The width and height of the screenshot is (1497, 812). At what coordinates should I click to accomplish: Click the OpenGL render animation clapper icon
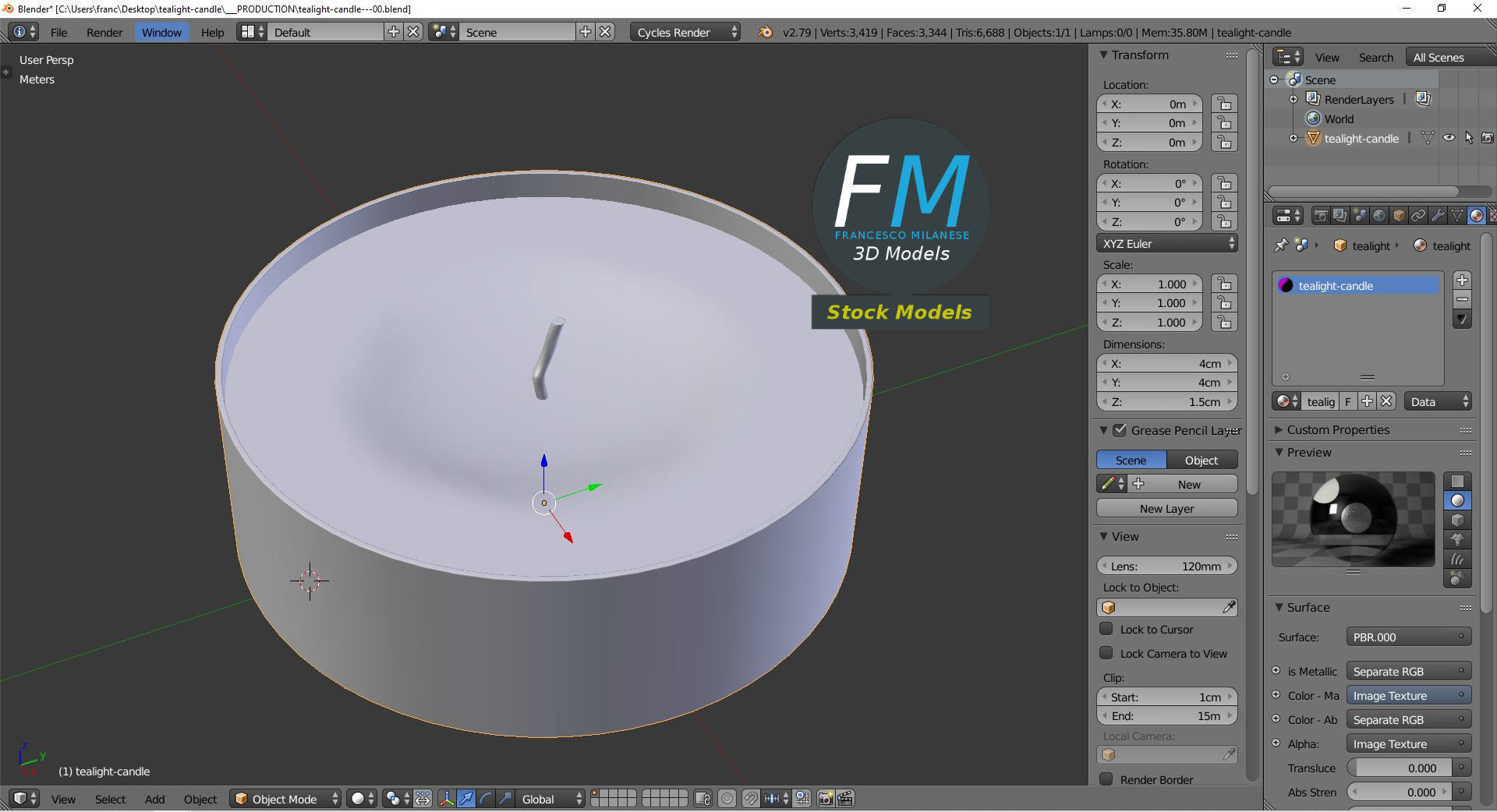(x=845, y=799)
